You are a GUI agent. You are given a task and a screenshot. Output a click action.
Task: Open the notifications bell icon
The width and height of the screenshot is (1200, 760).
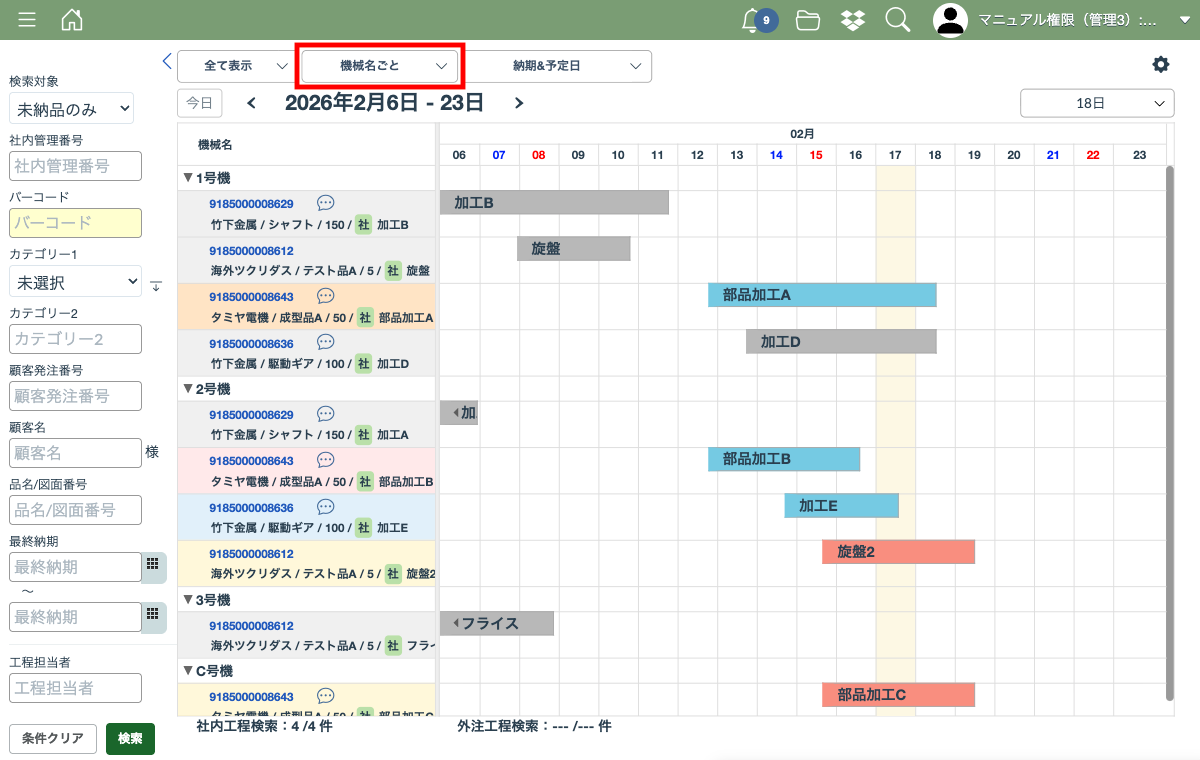click(751, 20)
